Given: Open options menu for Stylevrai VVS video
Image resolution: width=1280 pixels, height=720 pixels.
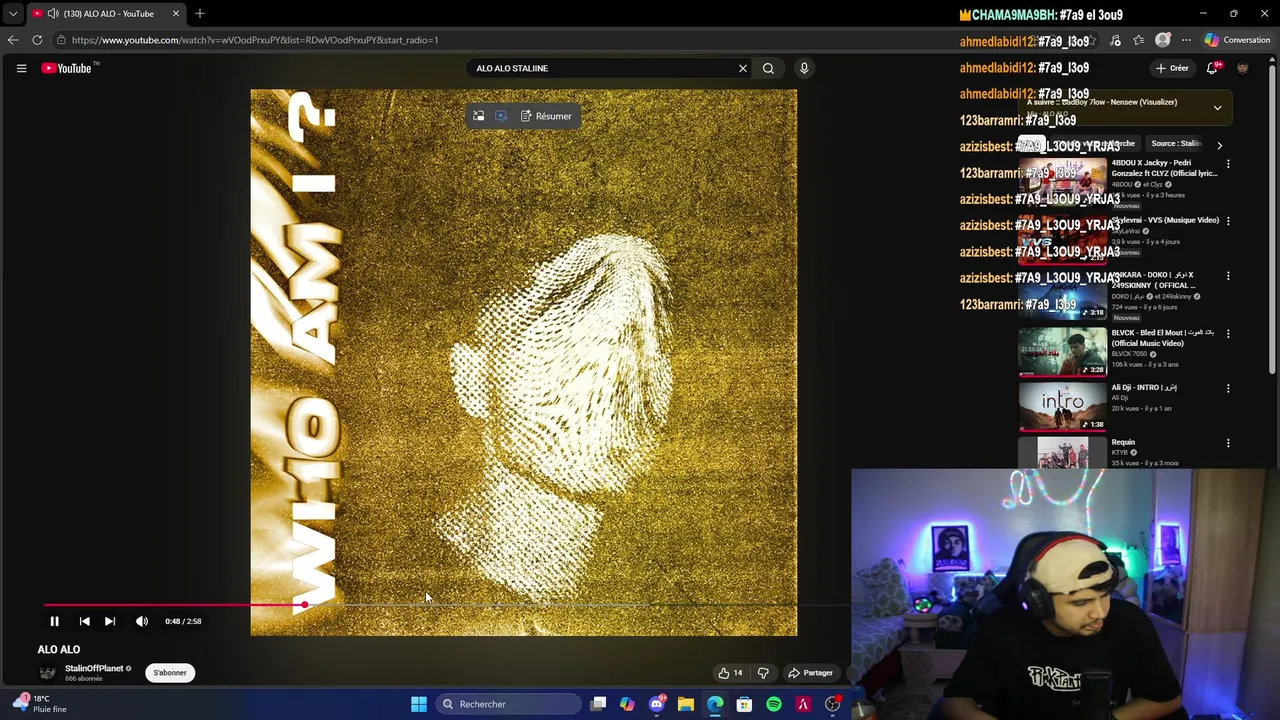Looking at the screenshot, I should click(x=1228, y=221).
